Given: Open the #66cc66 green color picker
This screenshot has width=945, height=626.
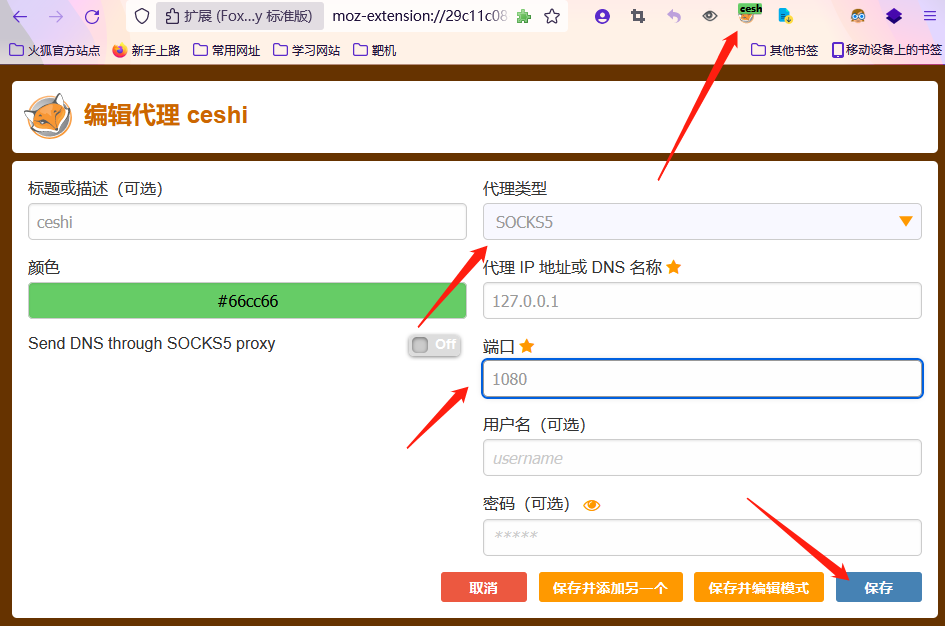Looking at the screenshot, I should [247, 301].
